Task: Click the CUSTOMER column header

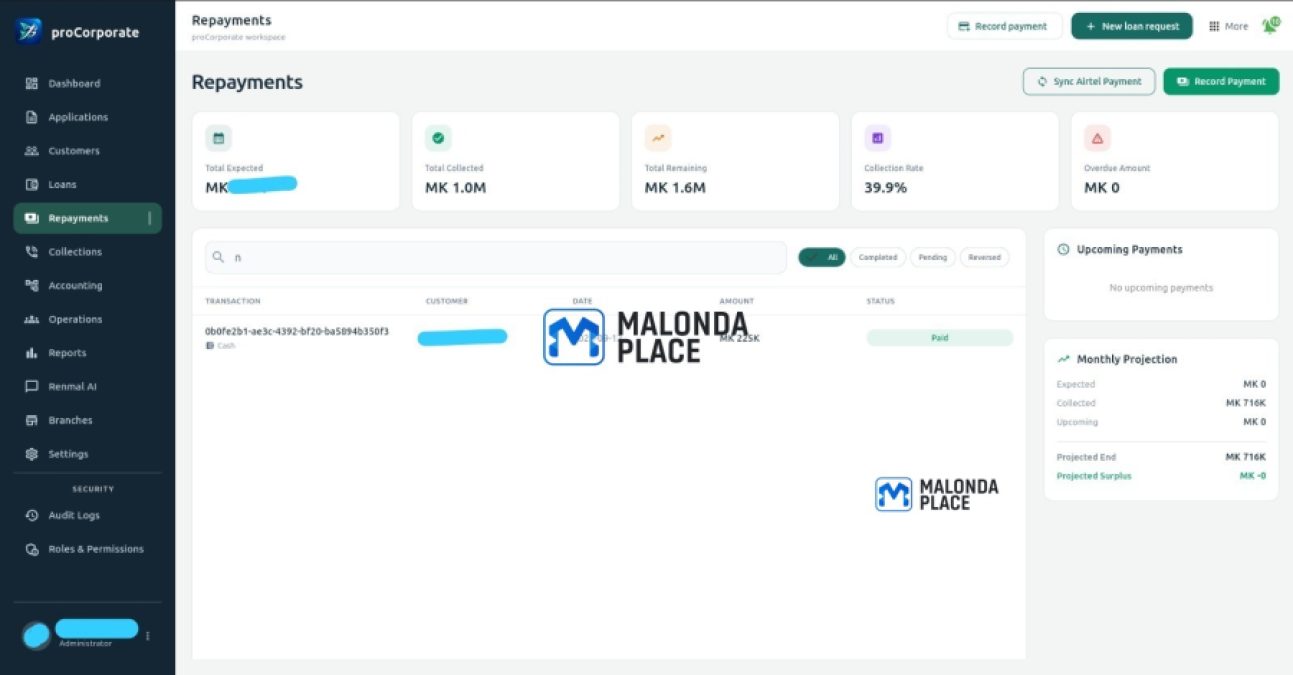Action: pyautogui.click(x=447, y=301)
